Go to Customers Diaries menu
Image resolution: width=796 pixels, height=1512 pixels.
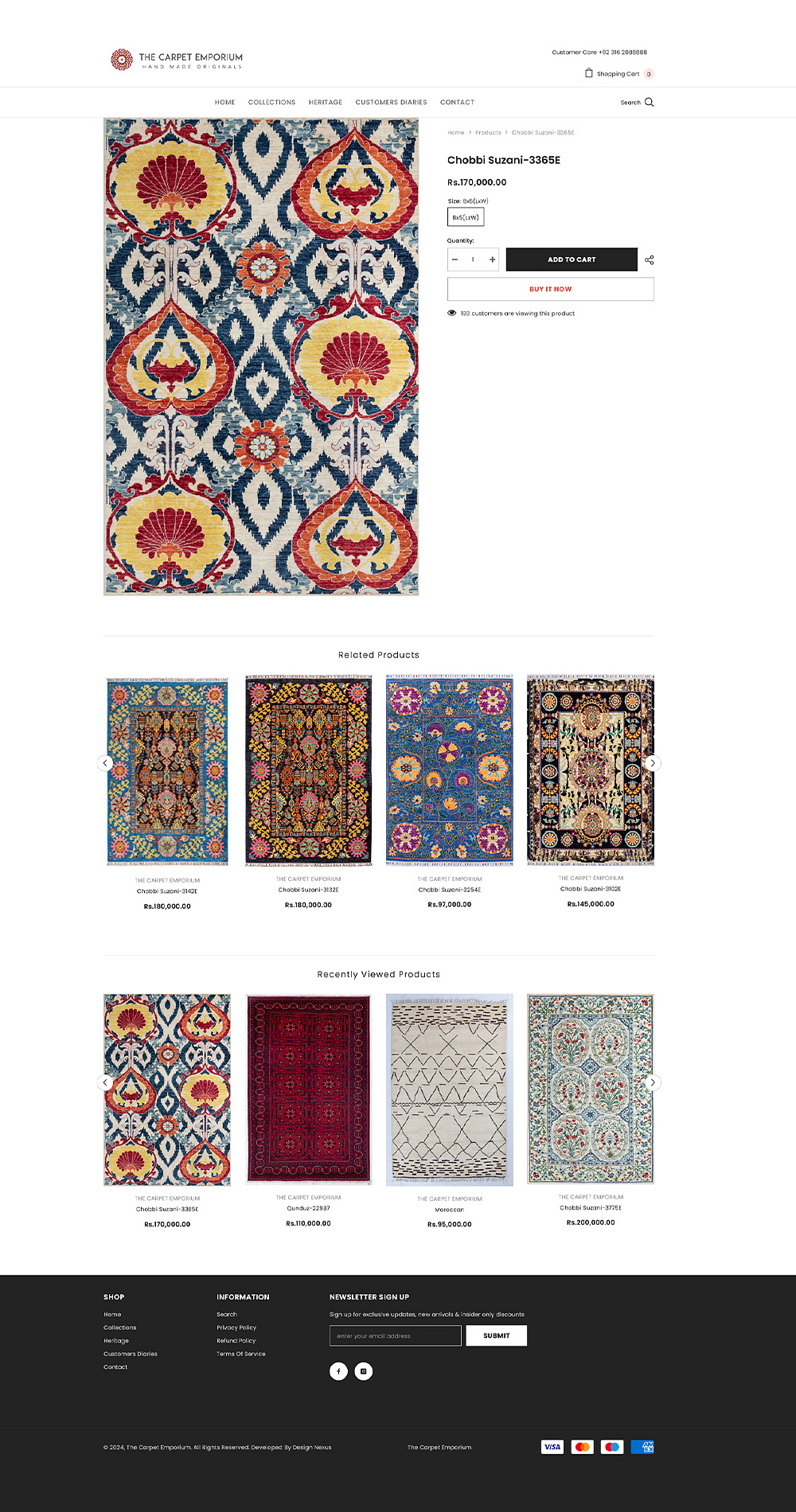pos(391,102)
